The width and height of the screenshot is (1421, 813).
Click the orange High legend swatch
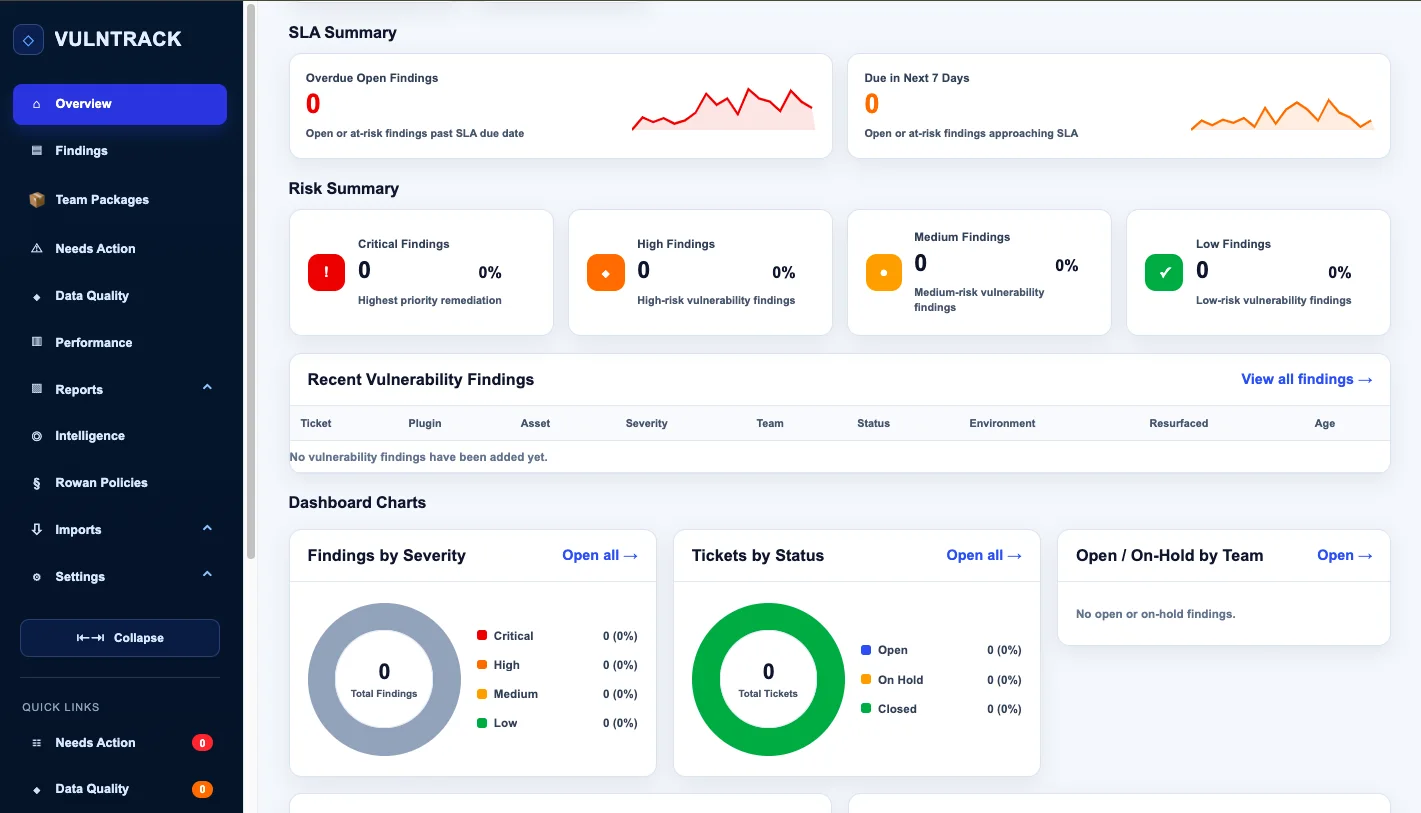click(x=482, y=664)
